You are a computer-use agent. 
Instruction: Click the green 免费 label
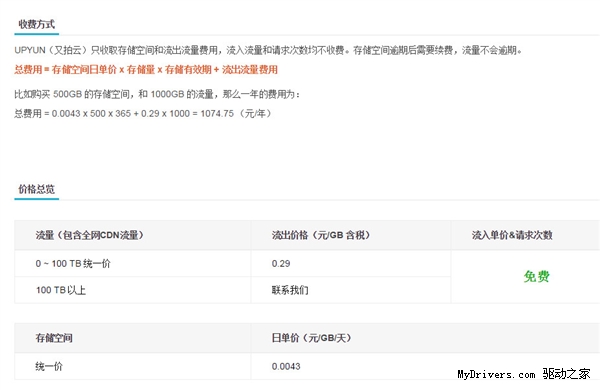536,276
